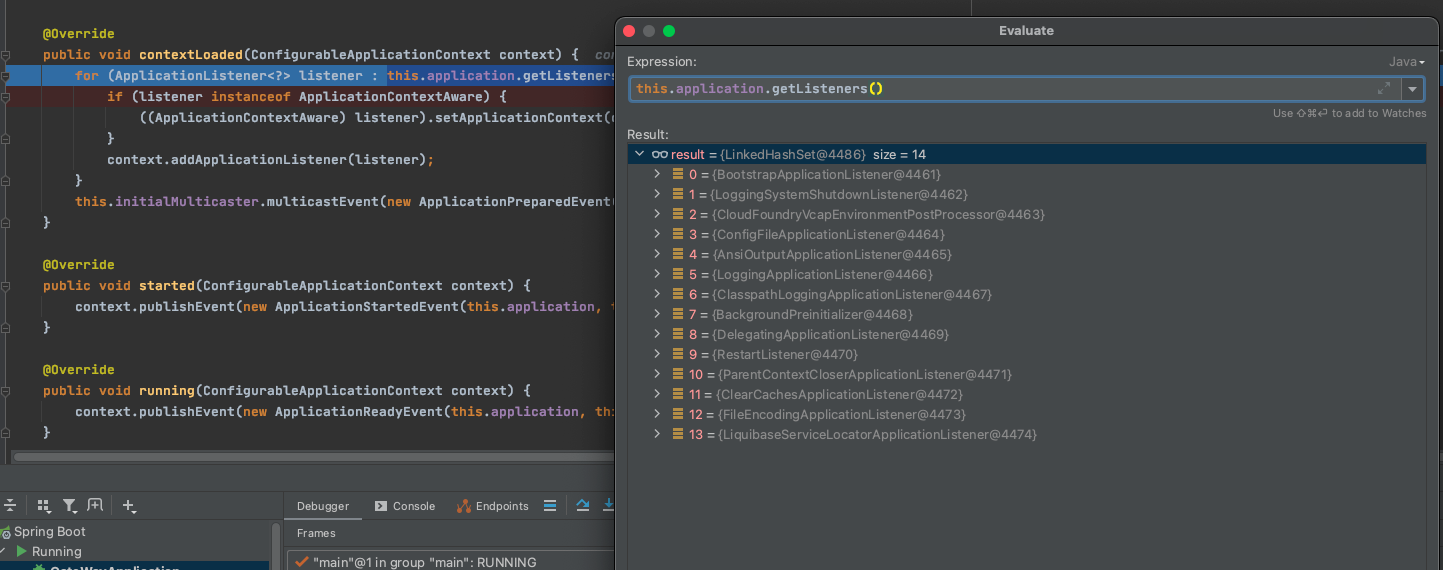Open the Java language selector

pyautogui.click(x=1406, y=62)
